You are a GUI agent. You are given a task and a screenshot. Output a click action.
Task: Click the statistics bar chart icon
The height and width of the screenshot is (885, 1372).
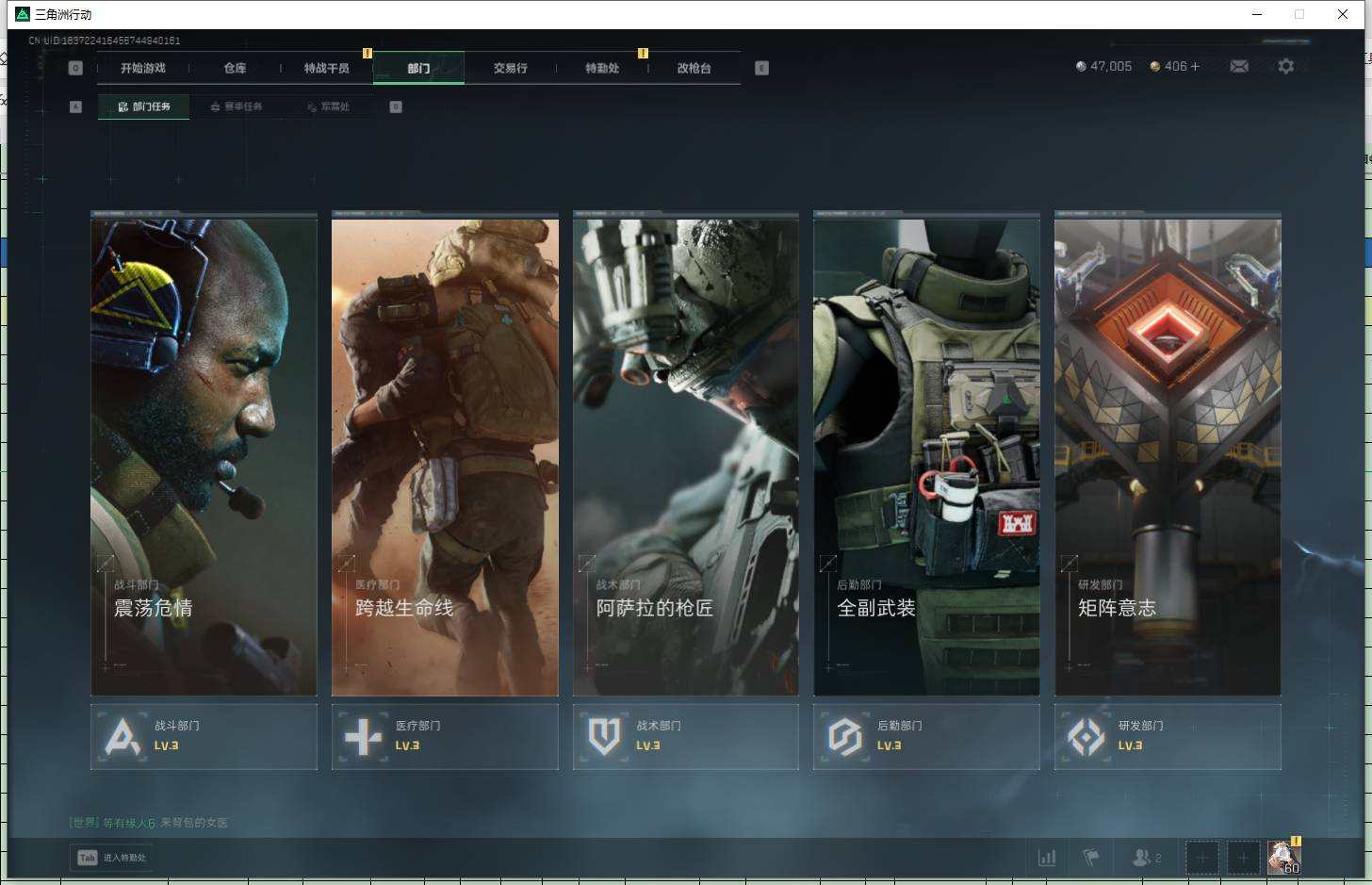[1046, 858]
